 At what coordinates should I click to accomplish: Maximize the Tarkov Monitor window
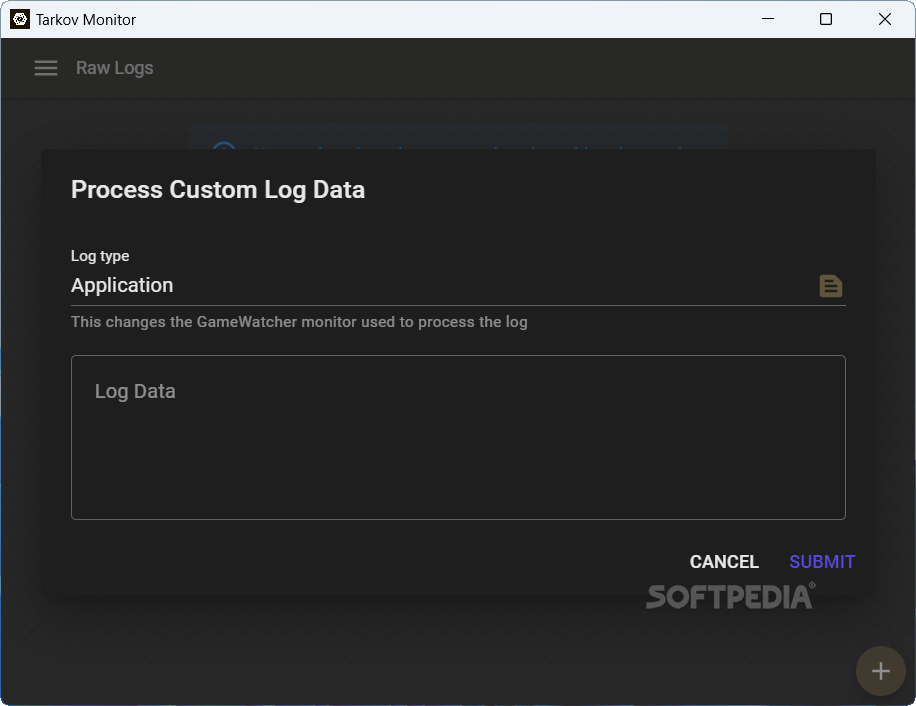click(x=825, y=19)
